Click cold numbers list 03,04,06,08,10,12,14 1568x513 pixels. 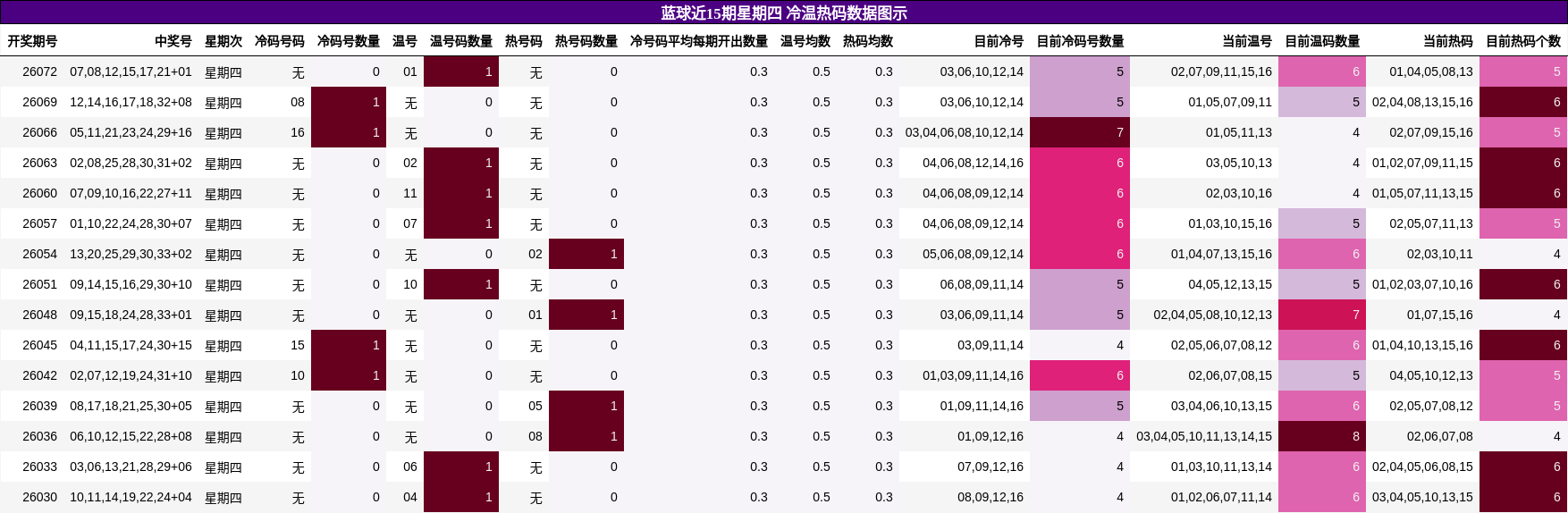tap(965, 132)
